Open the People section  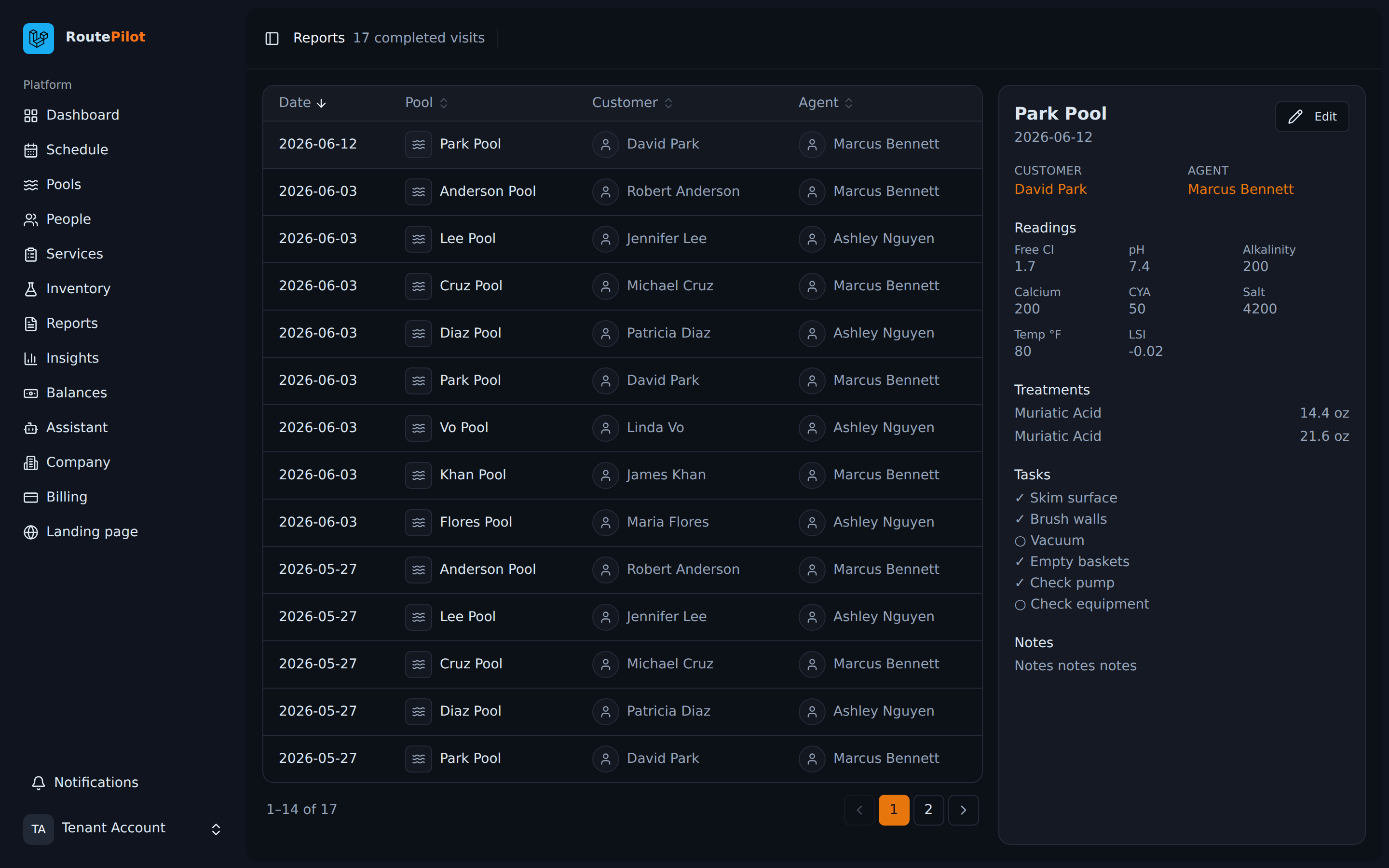(57, 219)
